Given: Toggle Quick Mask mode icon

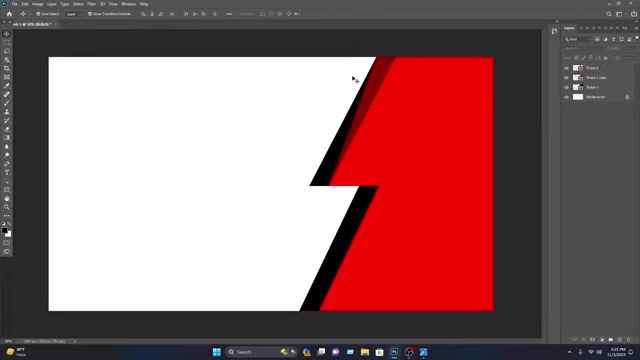Looking at the screenshot, I should 7,243.
